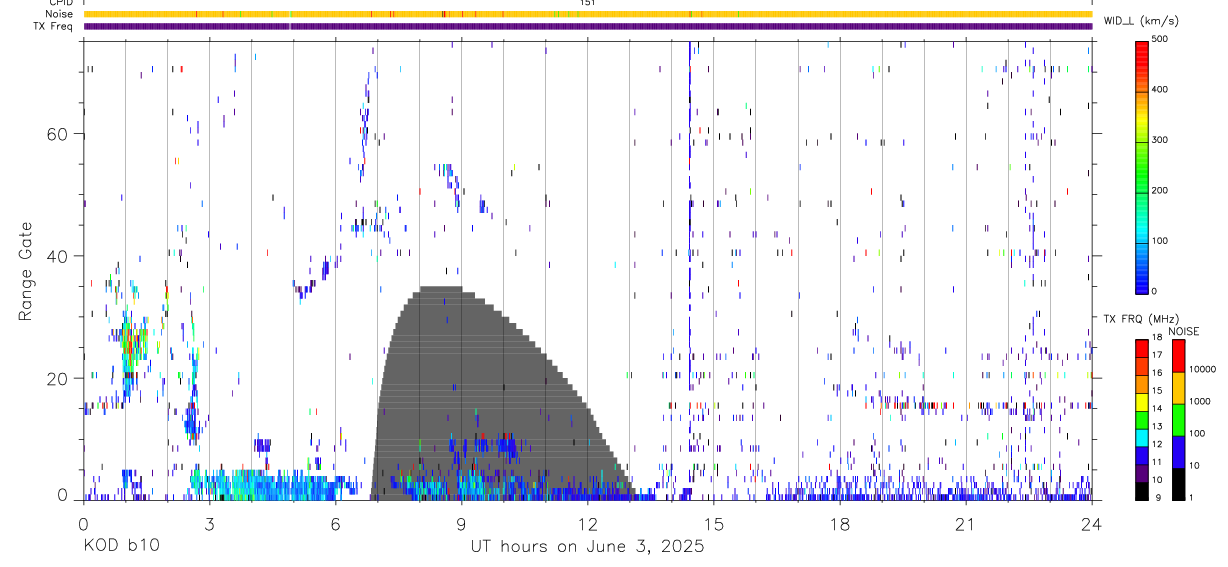Click the WID (km/s) colorbar title
The image size is (1228, 567).
(x=1142, y=20)
